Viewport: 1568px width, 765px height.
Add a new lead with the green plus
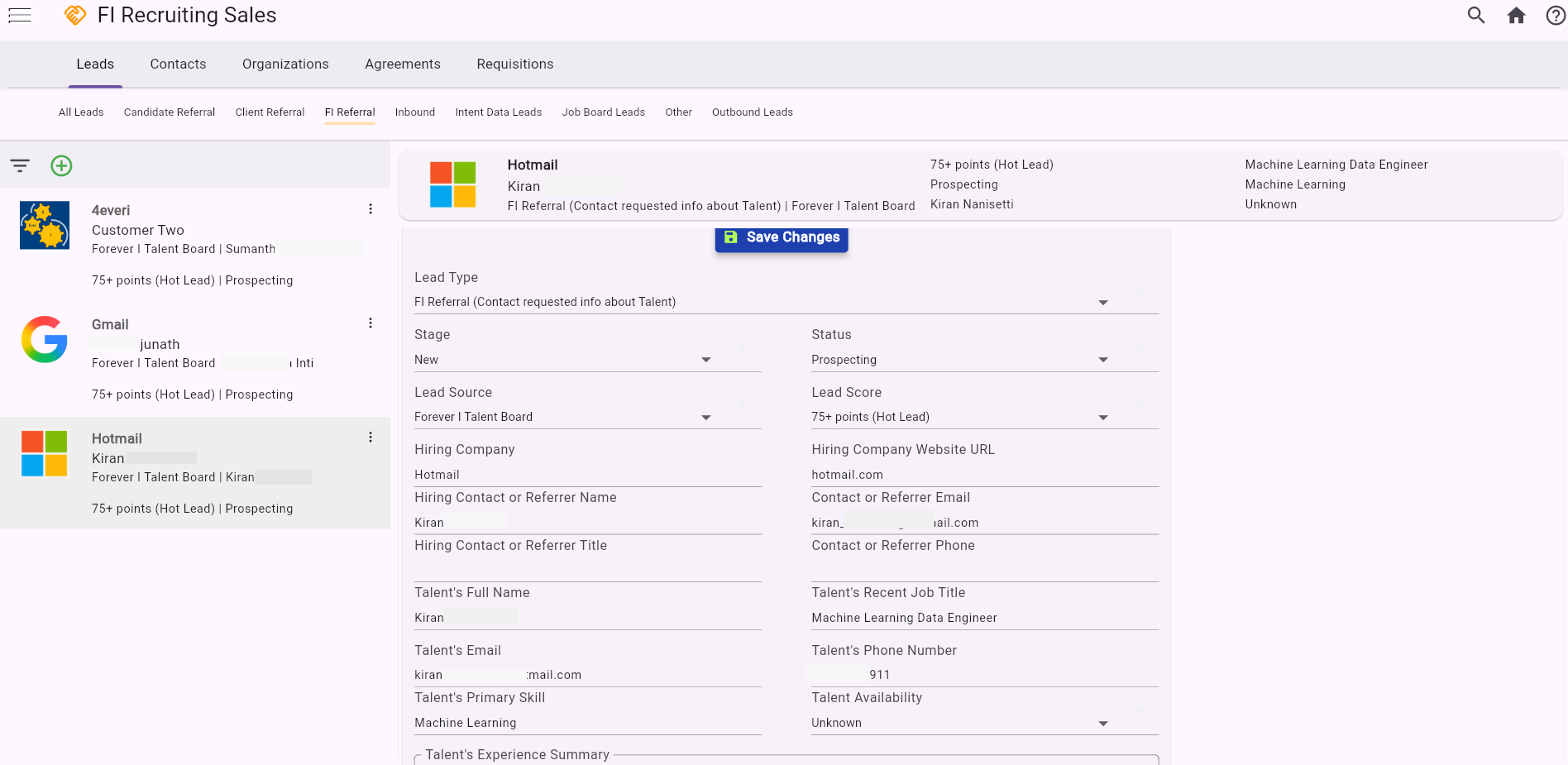(x=61, y=165)
